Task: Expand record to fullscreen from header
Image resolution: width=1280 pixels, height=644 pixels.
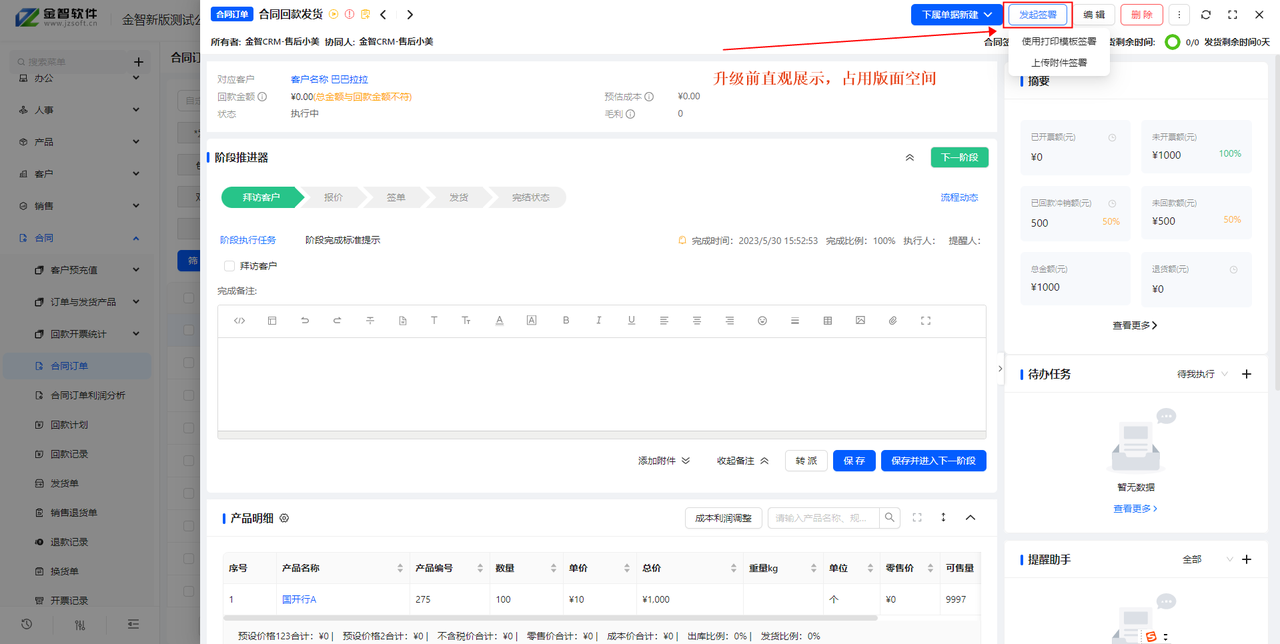Action: pos(1233,15)
